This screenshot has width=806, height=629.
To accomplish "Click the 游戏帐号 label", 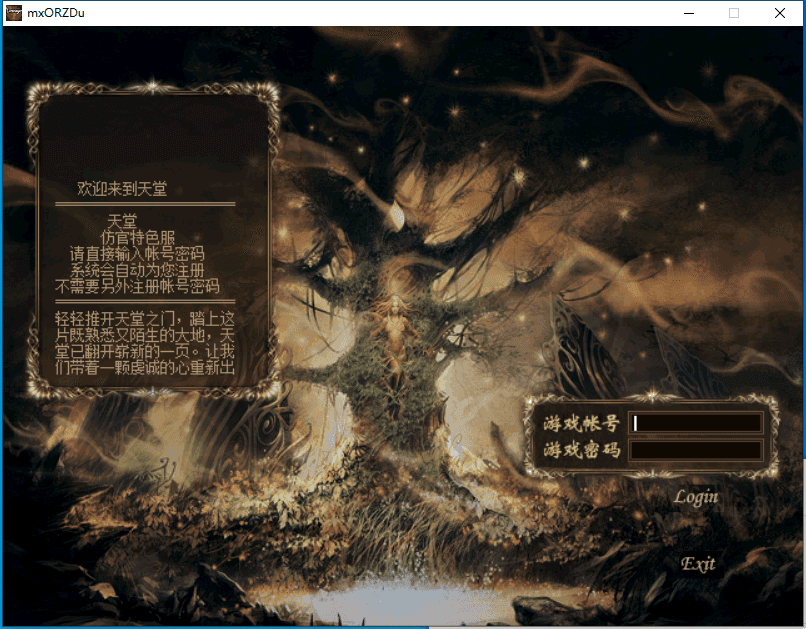I will [581, 423].
